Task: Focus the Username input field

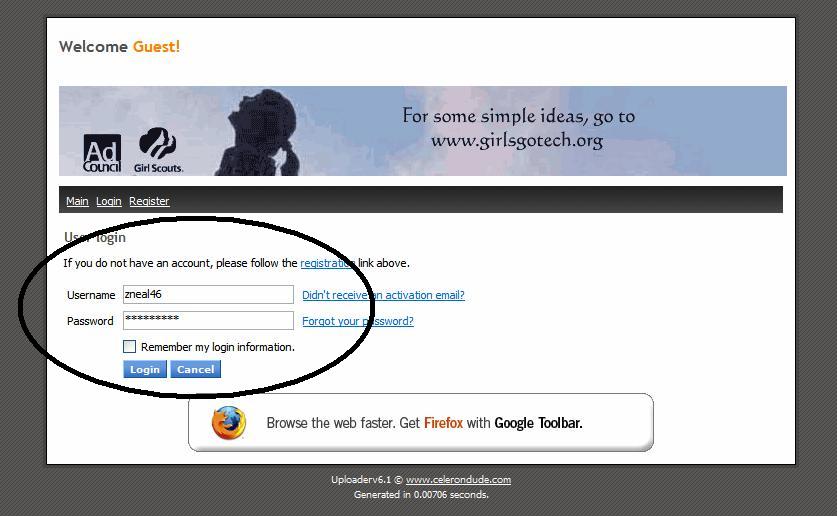Action: point(208,295)
